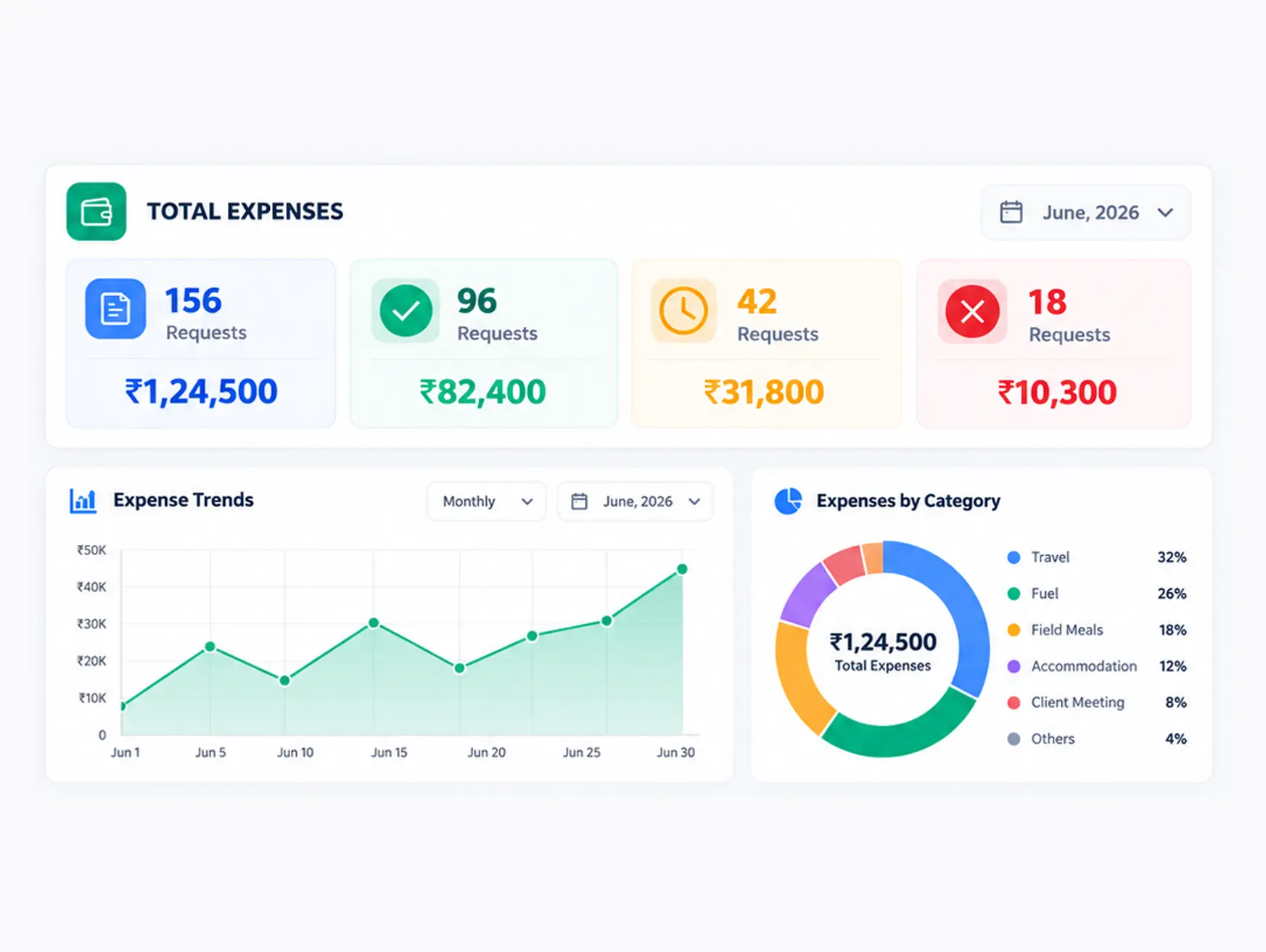This screenshot has width=1266, height=952.
Task: Select the Jun 25 data point on the chart
Action: coord(607,621)
